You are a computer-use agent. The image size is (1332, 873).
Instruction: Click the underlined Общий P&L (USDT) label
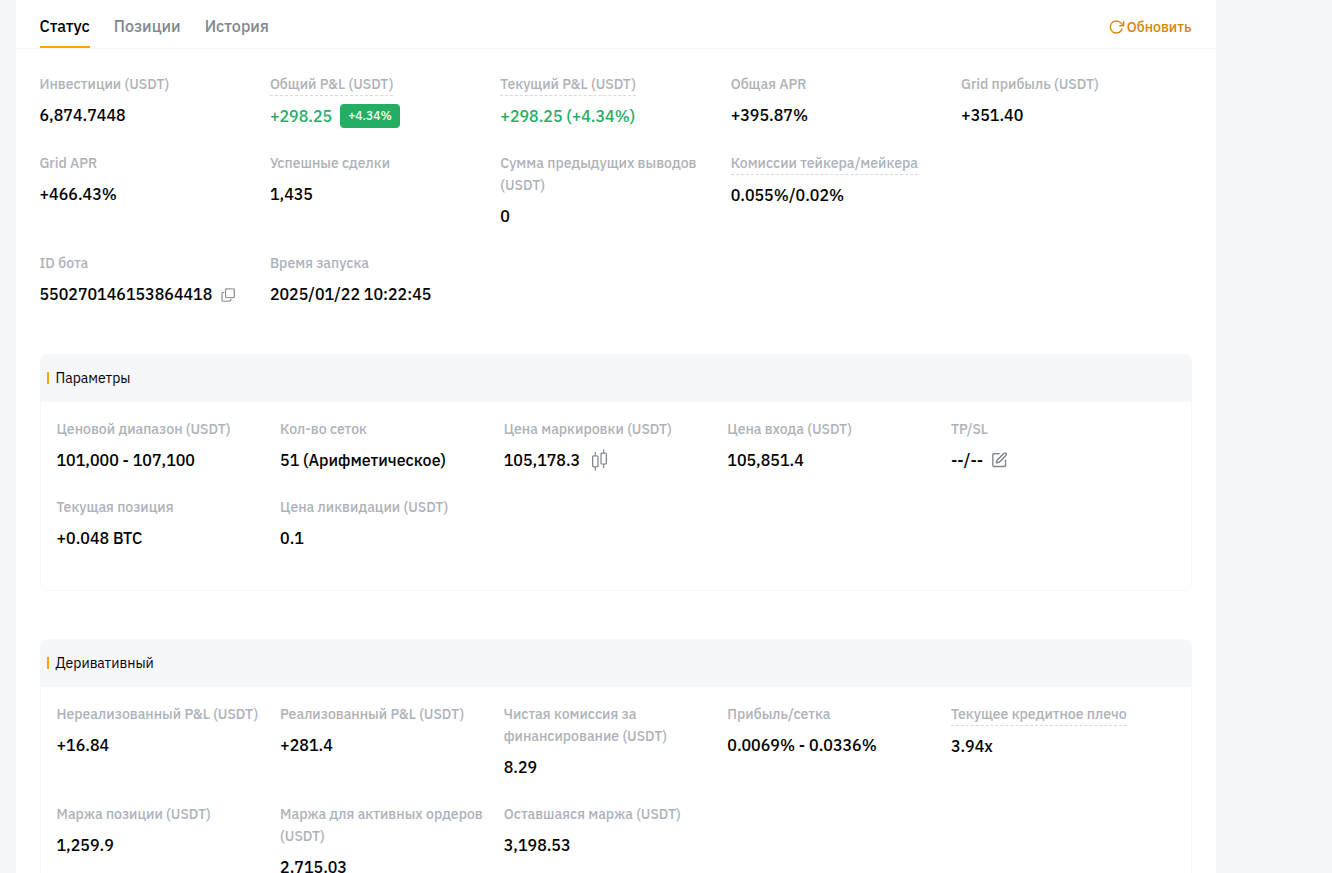[x=331, y=85]
